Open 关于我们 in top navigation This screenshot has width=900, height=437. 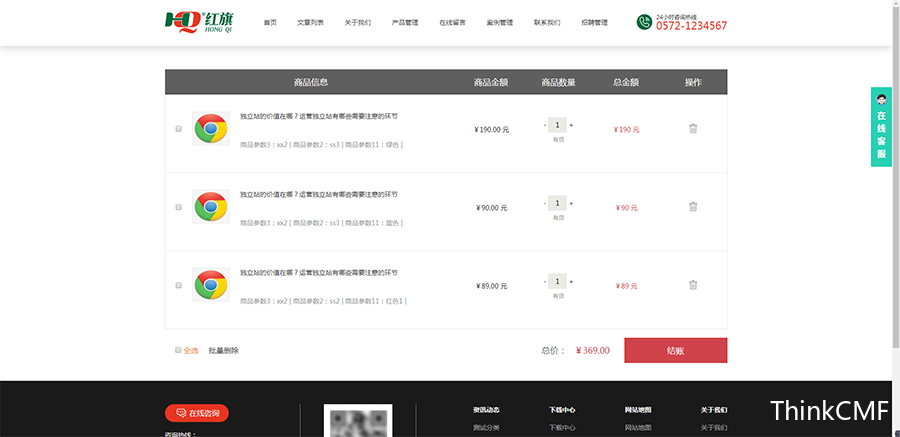(x=358, y=22)
